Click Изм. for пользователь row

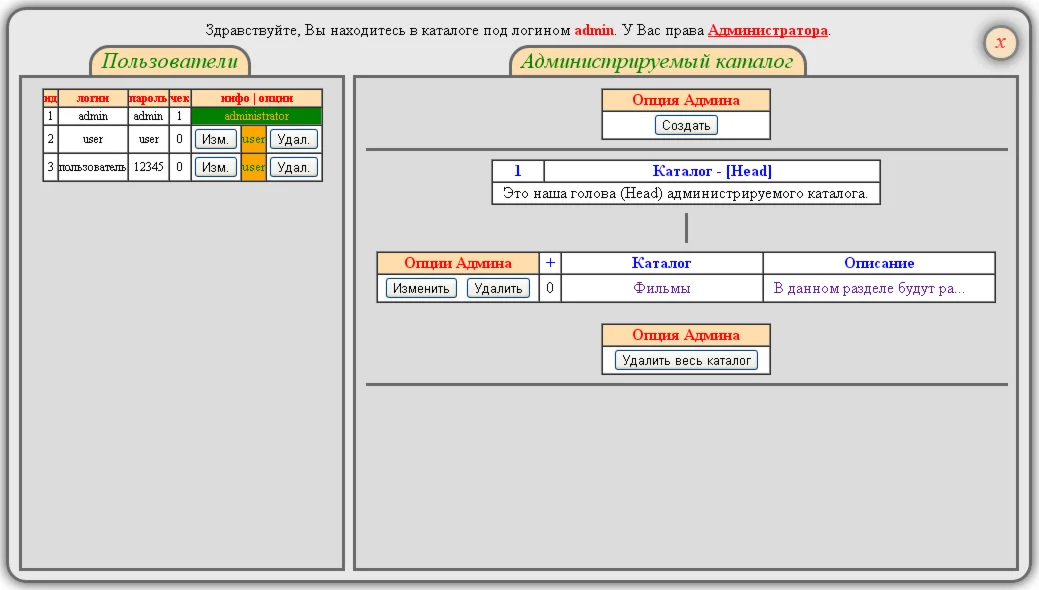215,167
